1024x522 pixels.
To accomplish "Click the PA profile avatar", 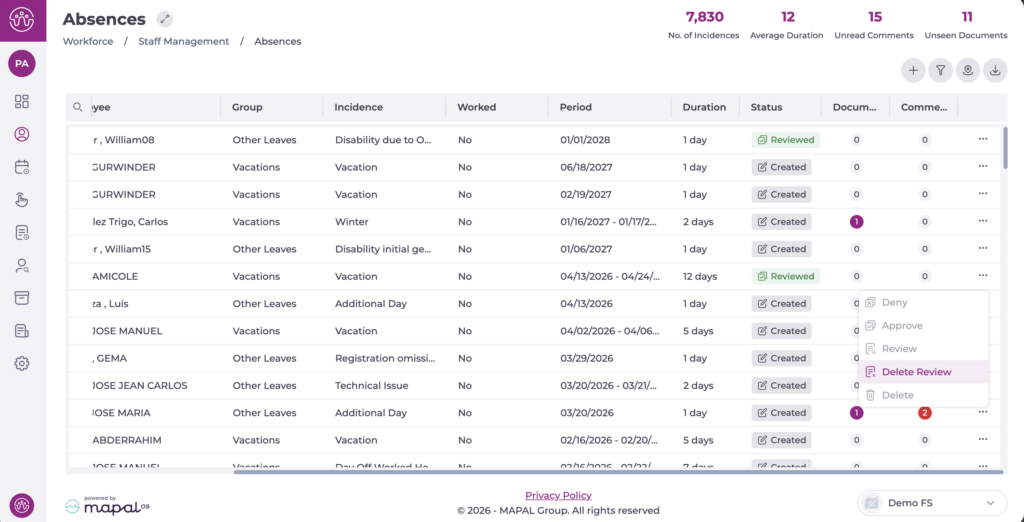I will tap(22, 64).
